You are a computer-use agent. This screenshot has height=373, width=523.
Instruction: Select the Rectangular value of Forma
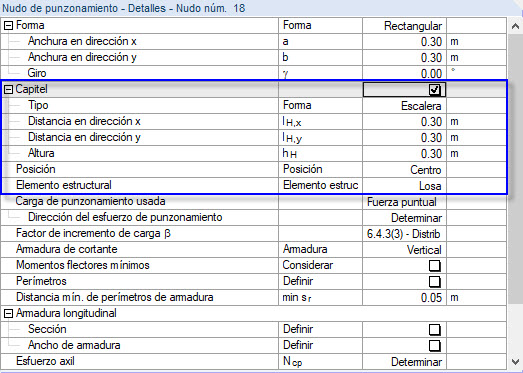point(405,26)
